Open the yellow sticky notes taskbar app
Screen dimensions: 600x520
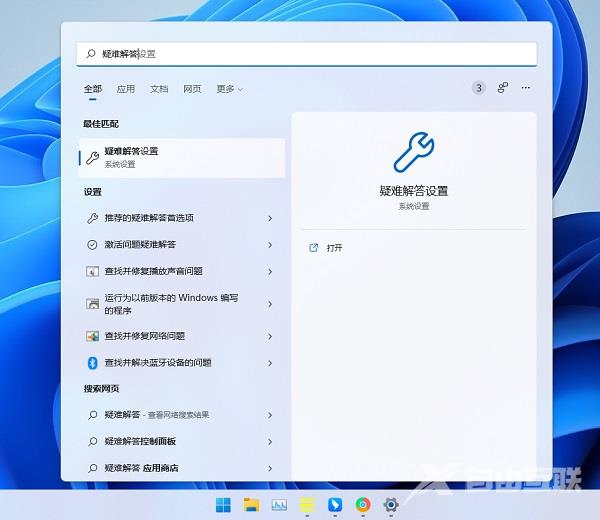[307, 505]
